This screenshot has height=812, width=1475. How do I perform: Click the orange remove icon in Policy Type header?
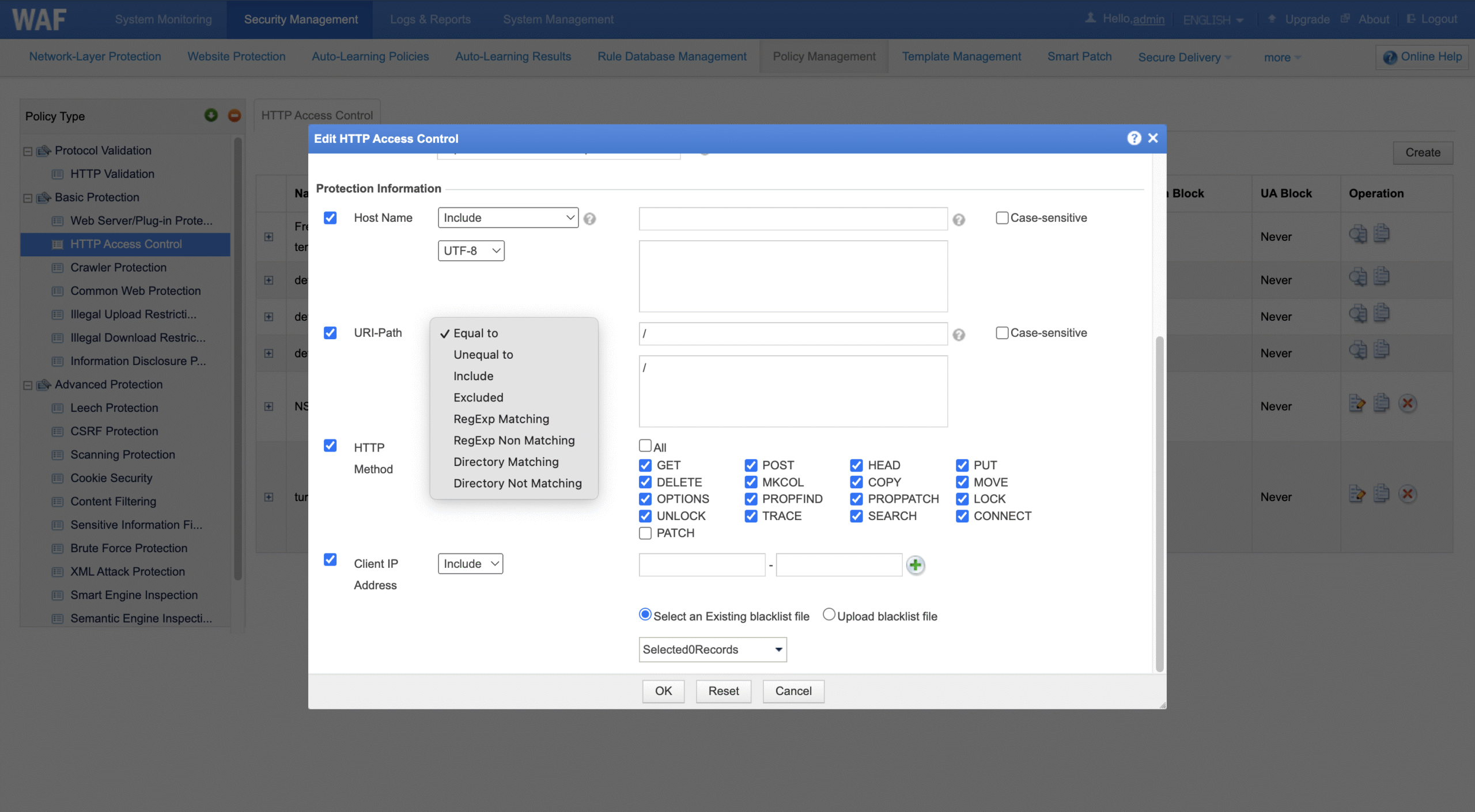point(234,115)
